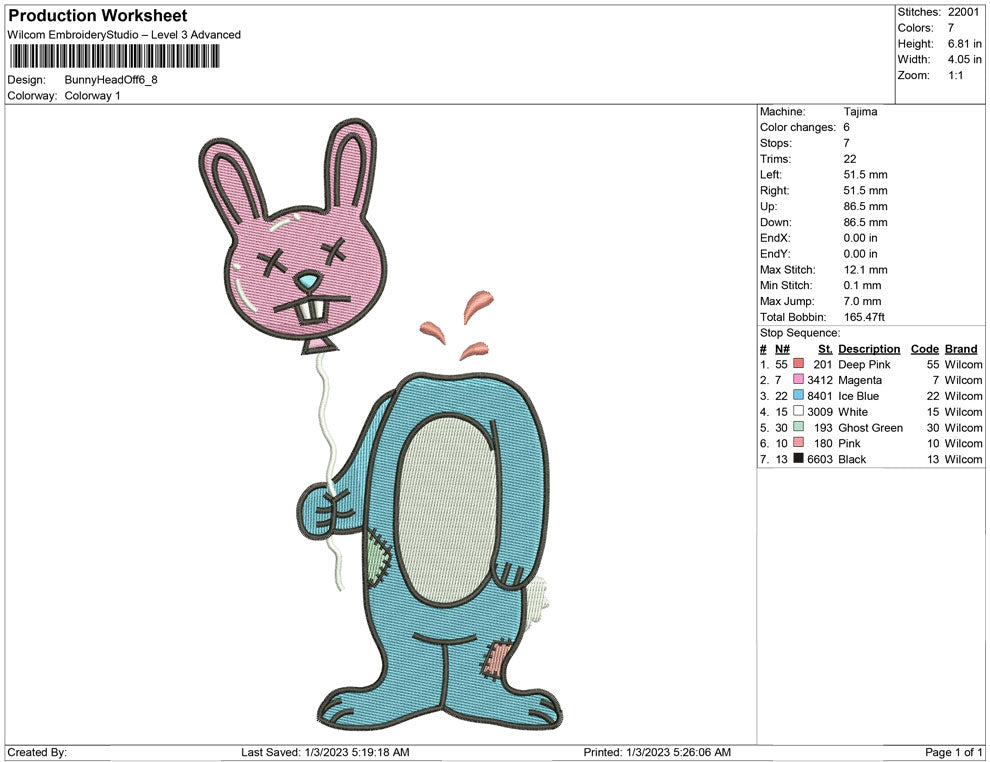The height and width of the screenshot is (762, 990).
Task: Click the barcode under the worksheet title
Action: click(x=114, y=56)
